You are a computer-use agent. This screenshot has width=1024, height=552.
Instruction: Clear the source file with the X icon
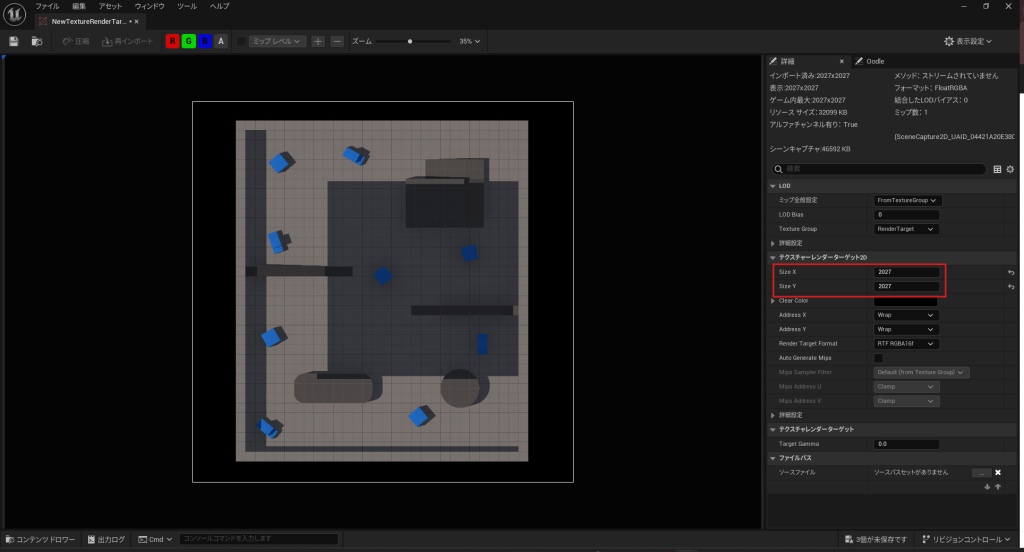[997, 472]
